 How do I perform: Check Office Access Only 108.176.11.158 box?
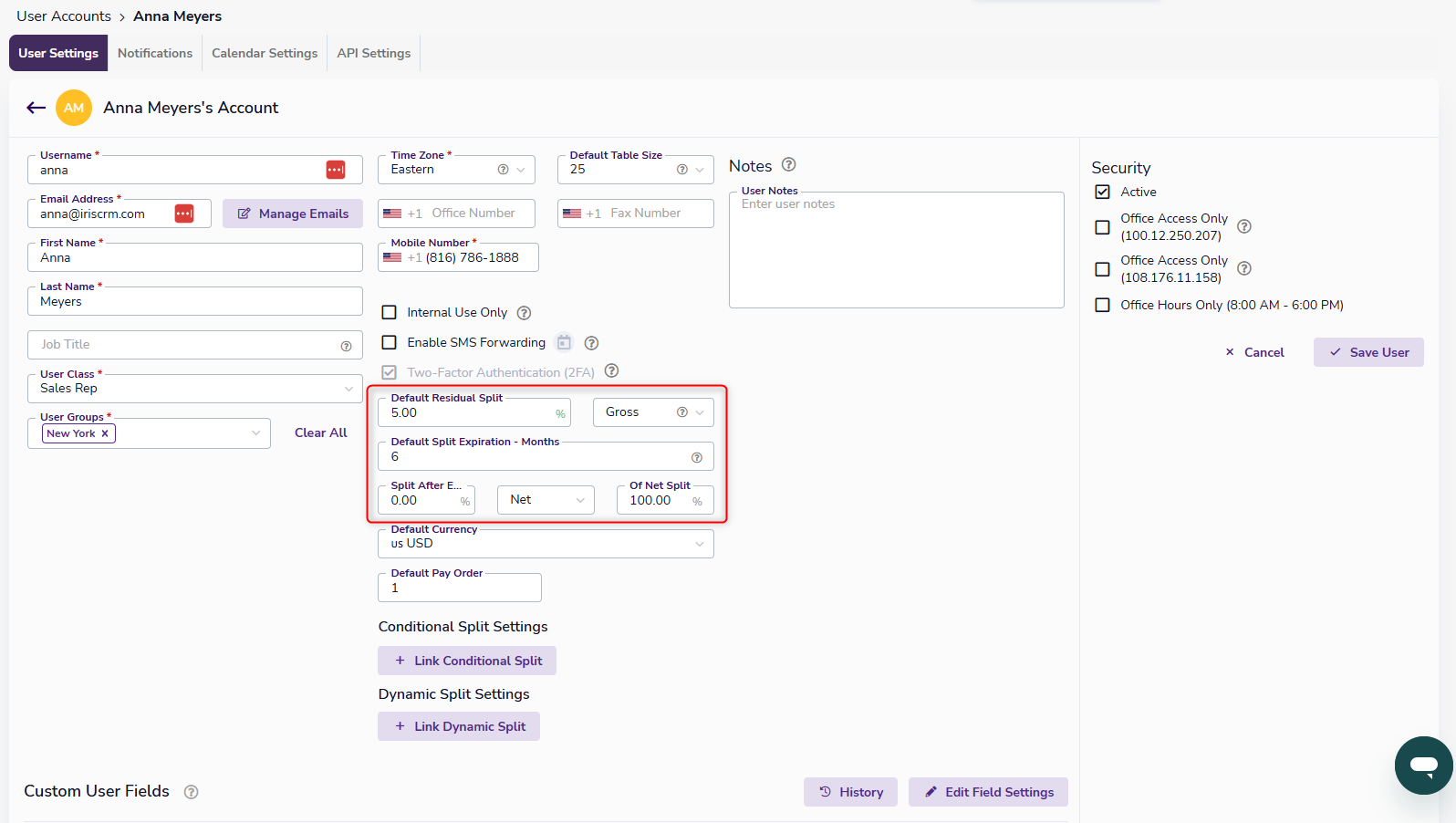click(x=1102, y=269)
